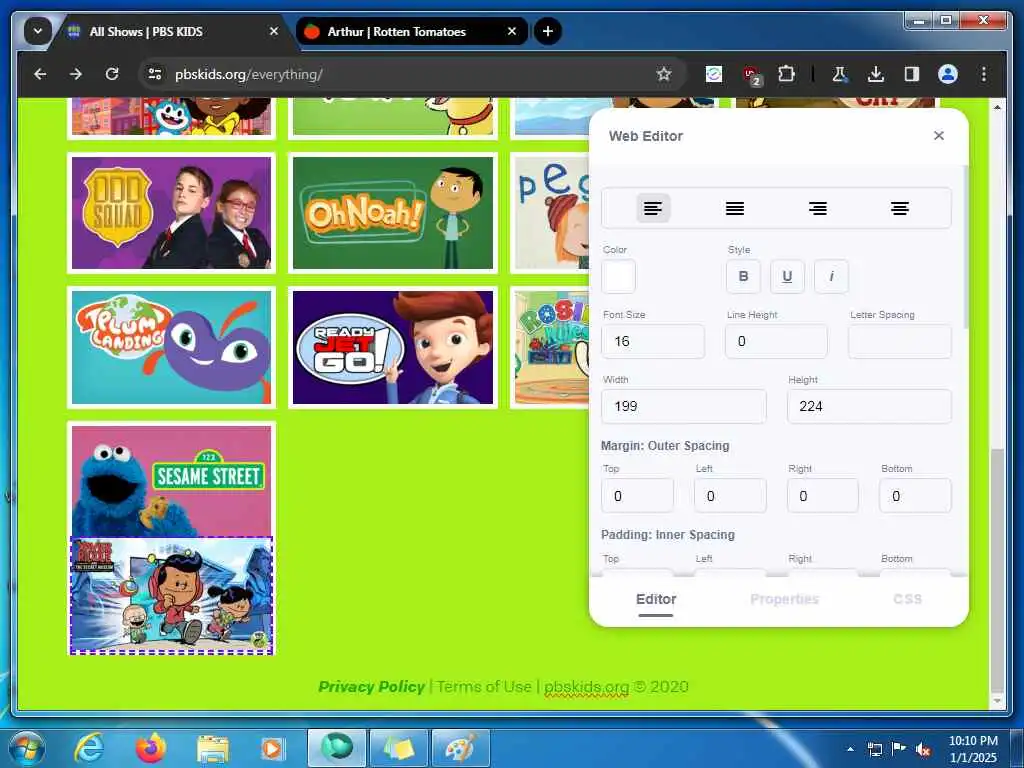The height and width of the screenshot is (768, 1024).
Task: Launch Internet Explorer from taskbar
Action: pyautogui.click(x=89, y=749)
